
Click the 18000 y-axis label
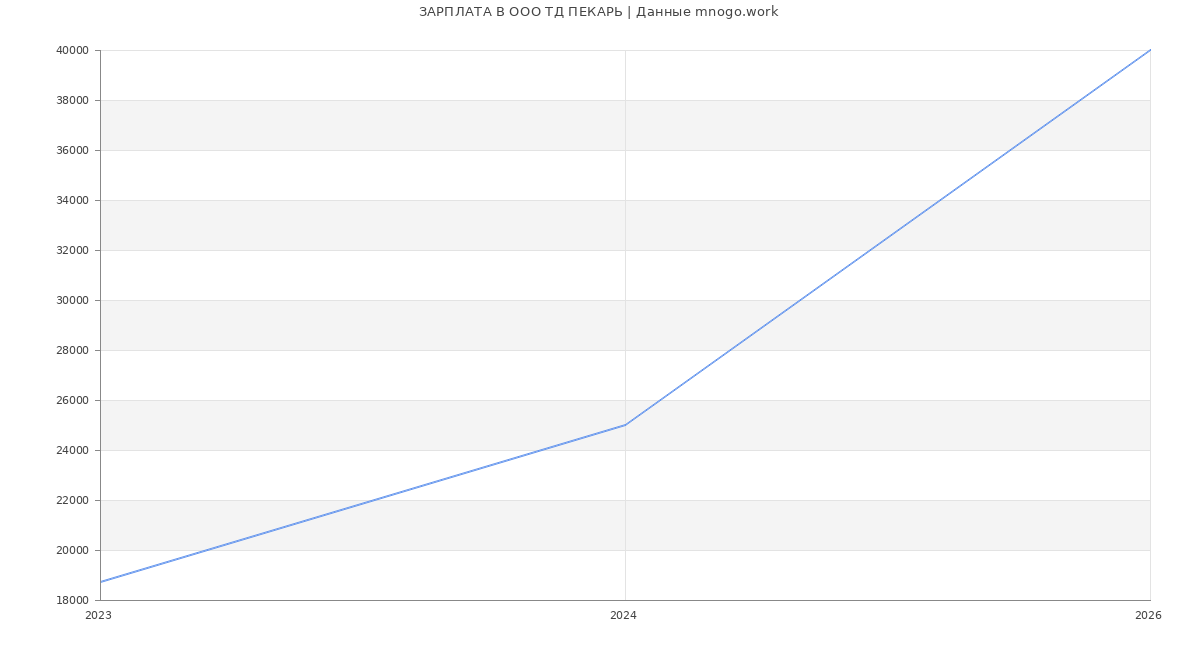72,600
